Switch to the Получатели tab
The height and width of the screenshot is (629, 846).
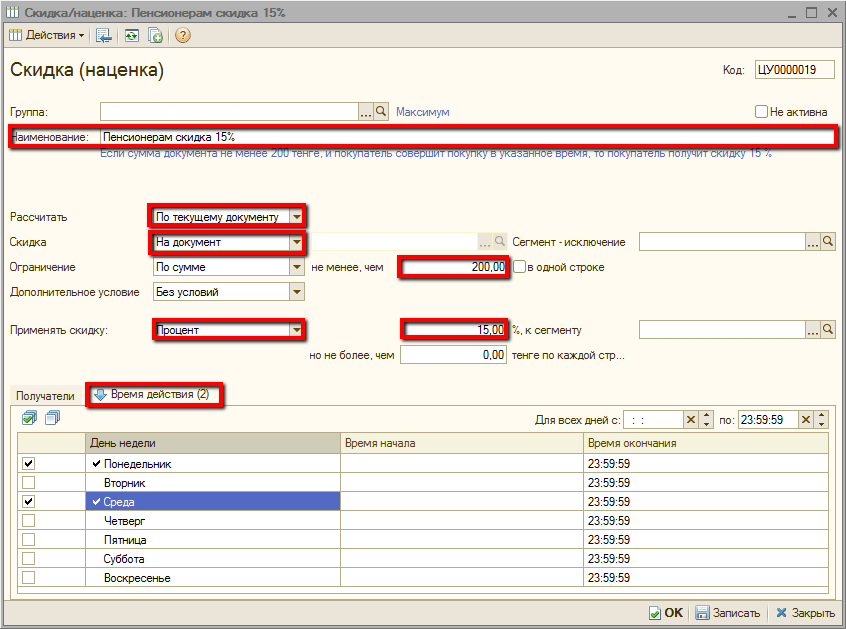[46, 396]
